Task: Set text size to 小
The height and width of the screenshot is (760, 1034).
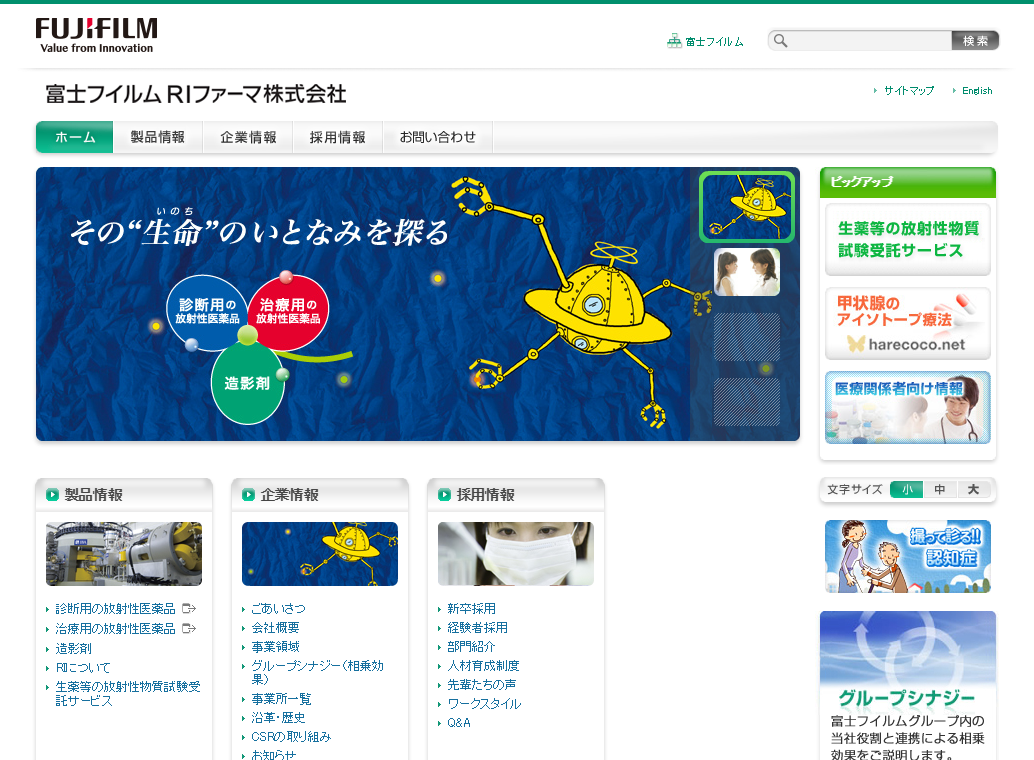Action: 907,490
